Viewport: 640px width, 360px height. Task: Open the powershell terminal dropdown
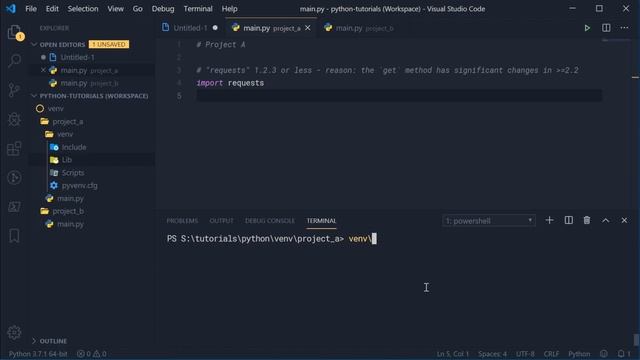[x=489, y=221]
